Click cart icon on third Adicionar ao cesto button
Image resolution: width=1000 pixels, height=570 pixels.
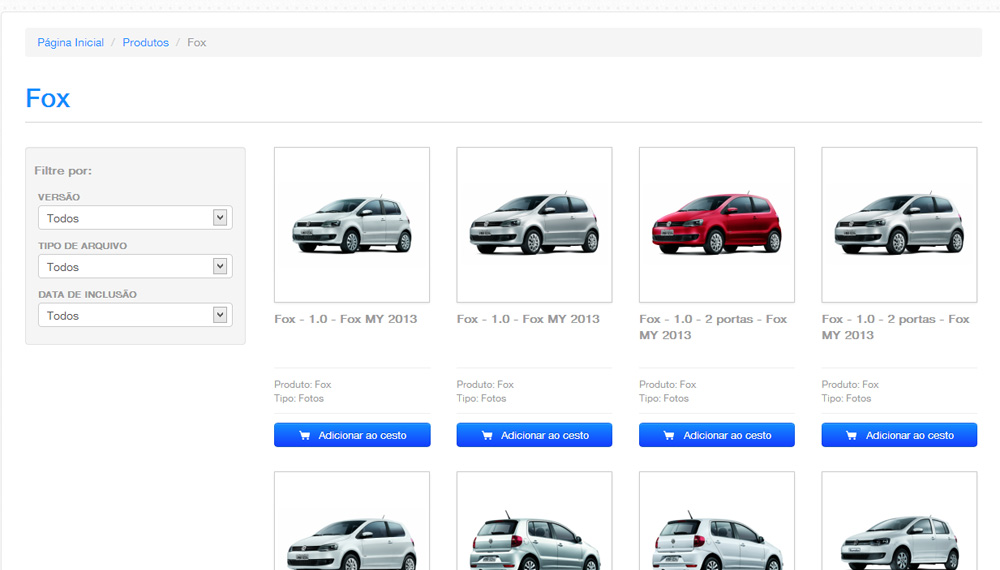pos(669,435)
